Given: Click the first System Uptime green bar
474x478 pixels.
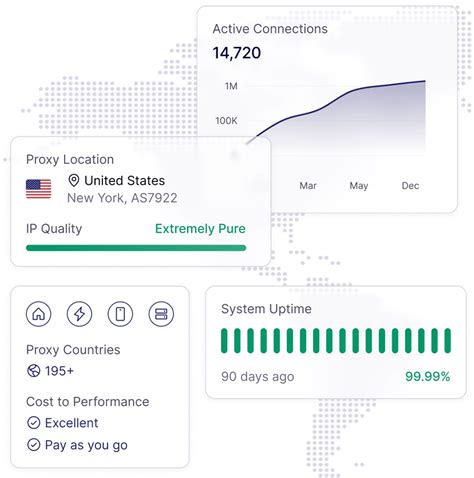Looking at the screenshot, I should 224,341.
